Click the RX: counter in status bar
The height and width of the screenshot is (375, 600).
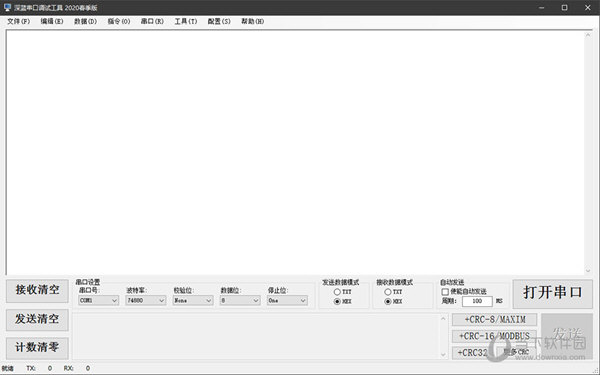(x=77, y=368)
